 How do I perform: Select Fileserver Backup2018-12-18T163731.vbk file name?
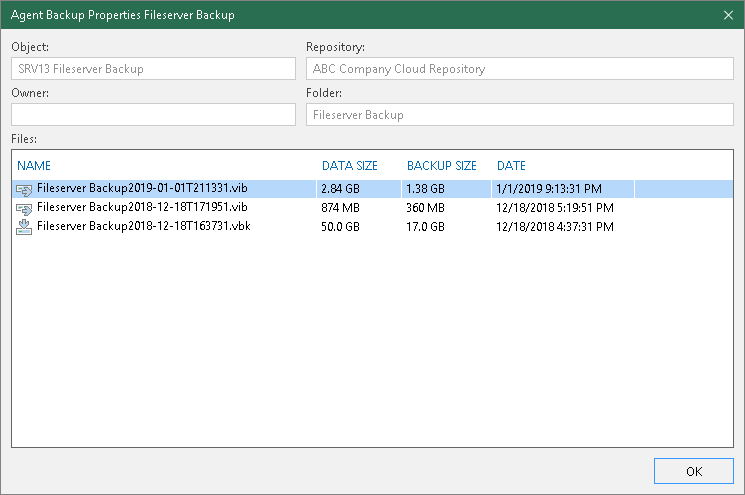143,226
